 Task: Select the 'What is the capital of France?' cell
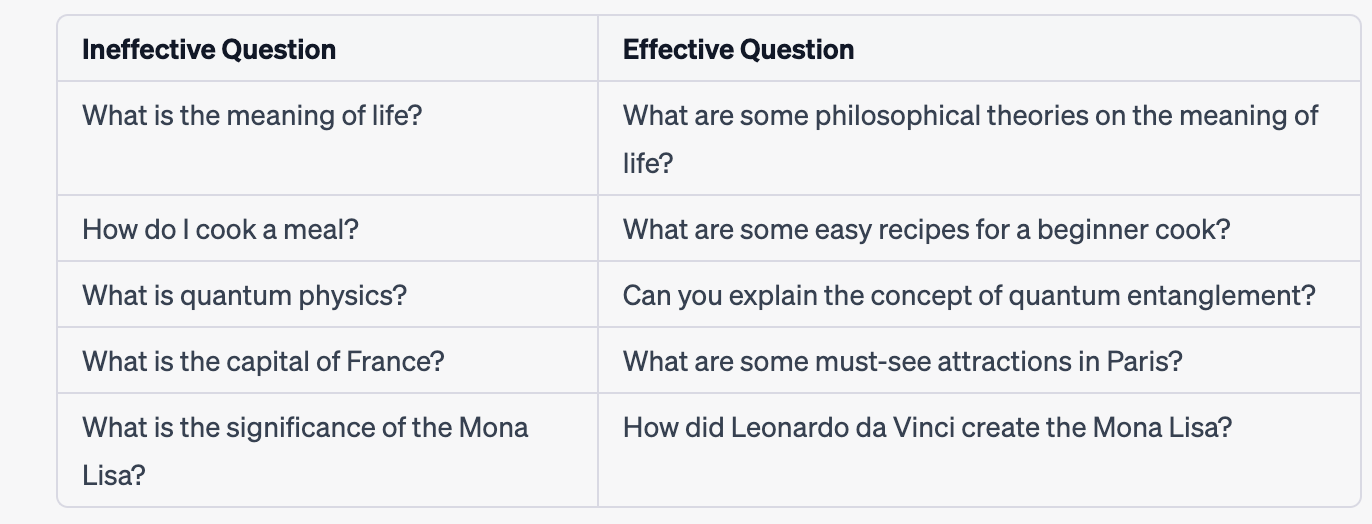[x=328, y=360]
